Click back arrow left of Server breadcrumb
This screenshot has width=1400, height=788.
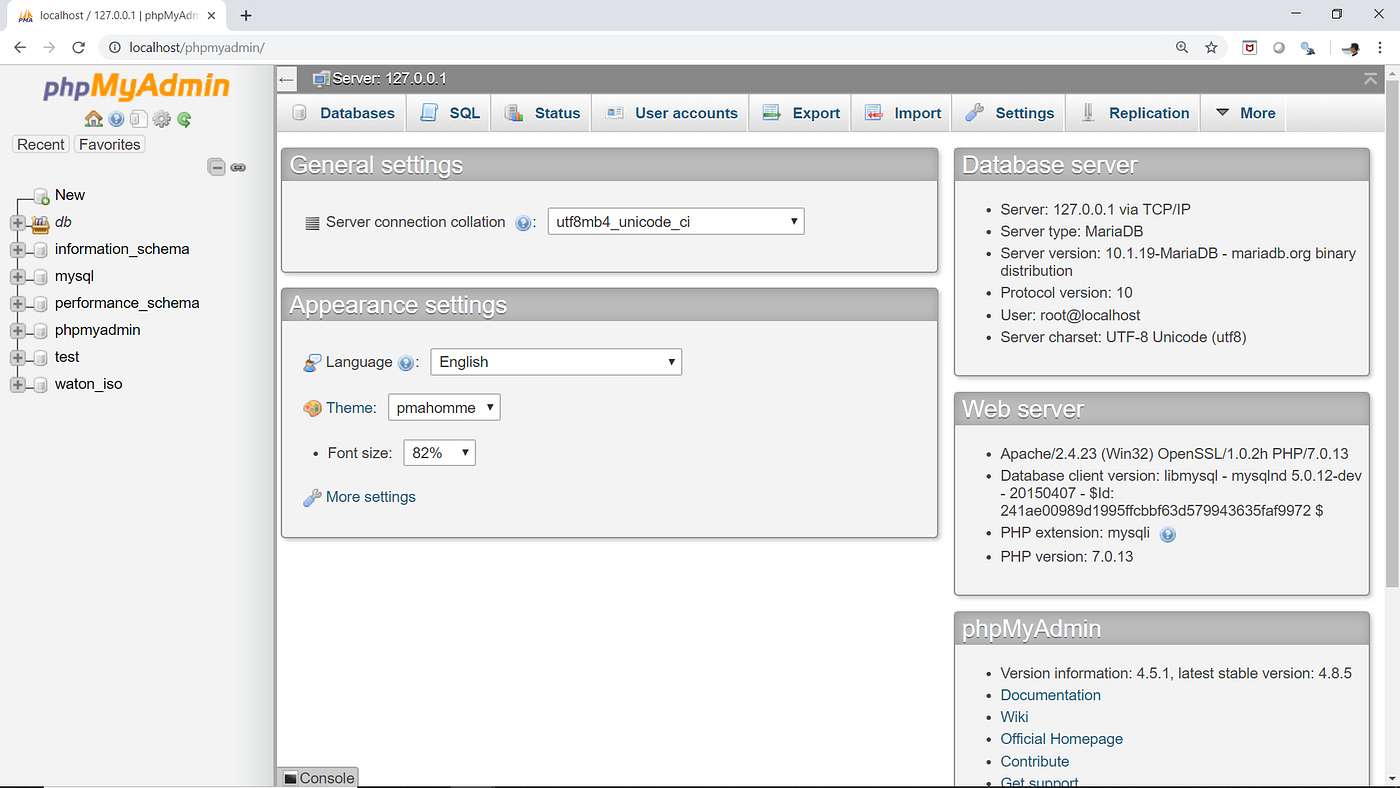point(288,79)
